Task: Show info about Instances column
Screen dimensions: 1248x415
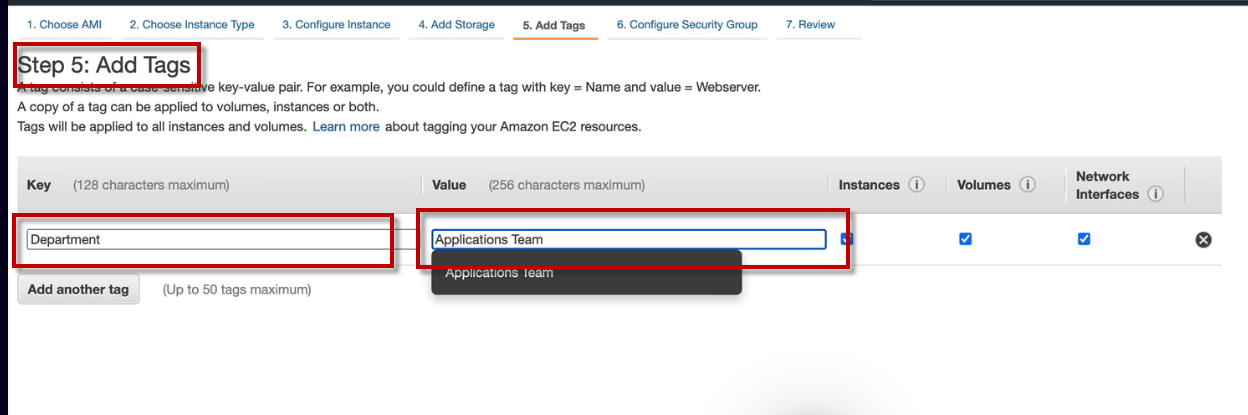Action: [916, 185]
